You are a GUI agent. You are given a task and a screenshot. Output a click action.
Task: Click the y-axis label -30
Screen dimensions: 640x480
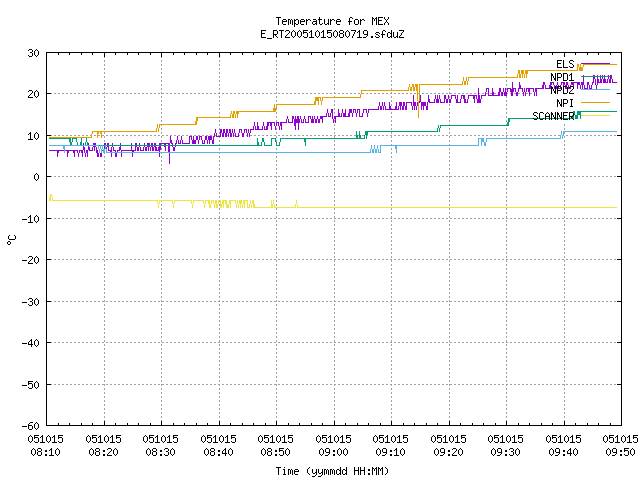(x=31, y=302)
